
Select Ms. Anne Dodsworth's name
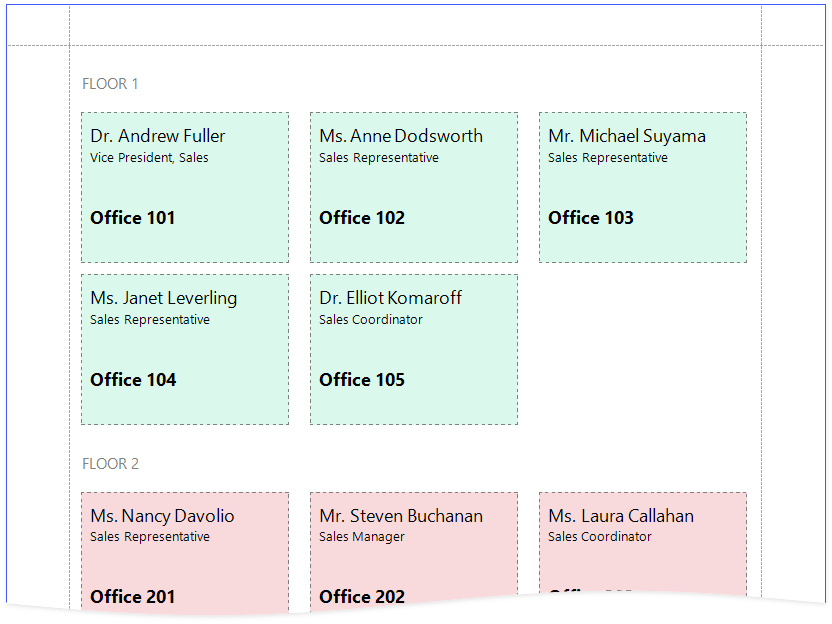pos(401,136)
